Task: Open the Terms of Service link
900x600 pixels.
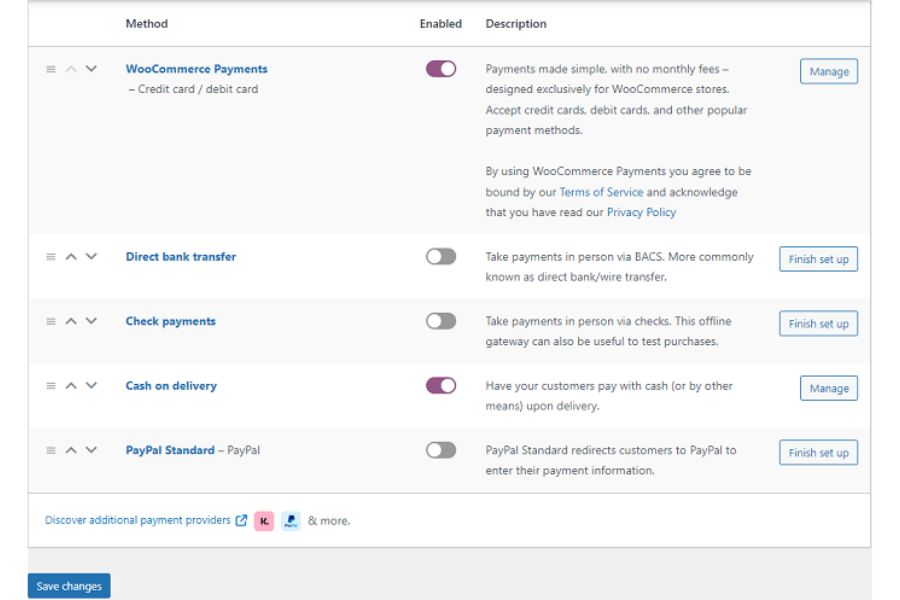Action: 601,192
